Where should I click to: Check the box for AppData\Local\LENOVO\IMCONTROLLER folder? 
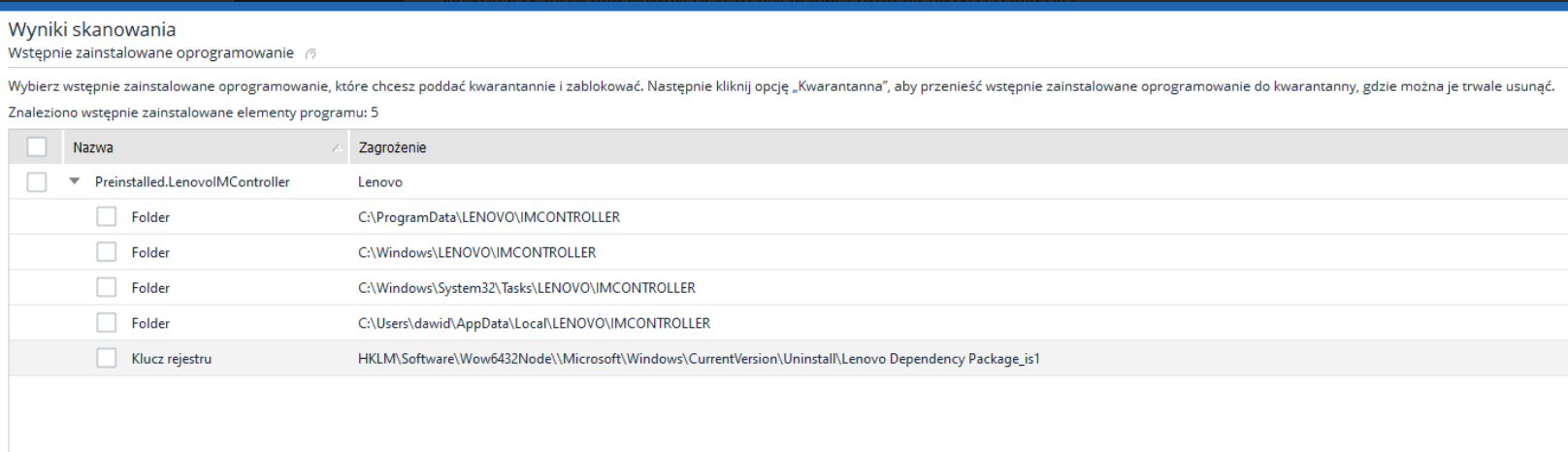click(x=107, y=323)
